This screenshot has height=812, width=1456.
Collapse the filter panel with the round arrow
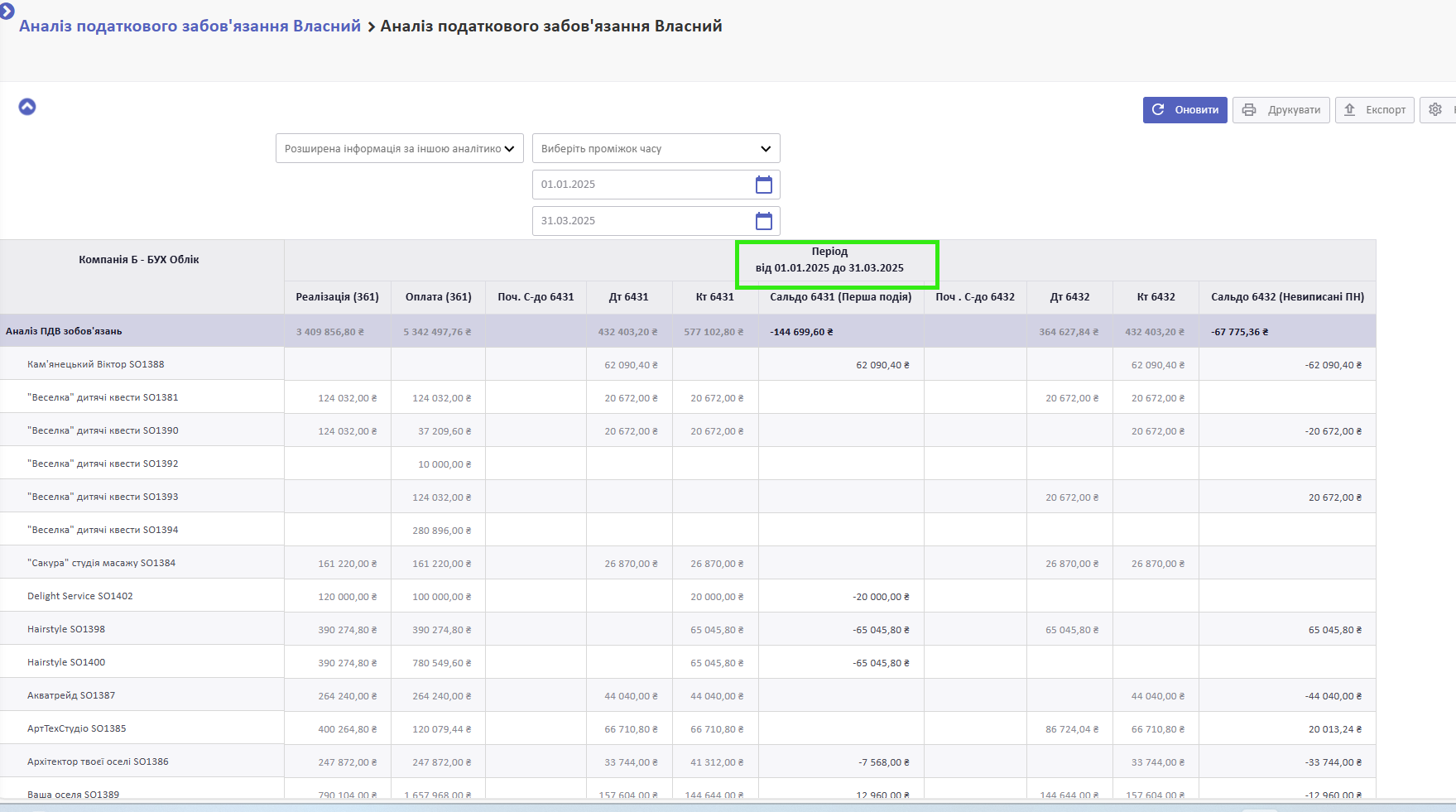click(27, 107)
